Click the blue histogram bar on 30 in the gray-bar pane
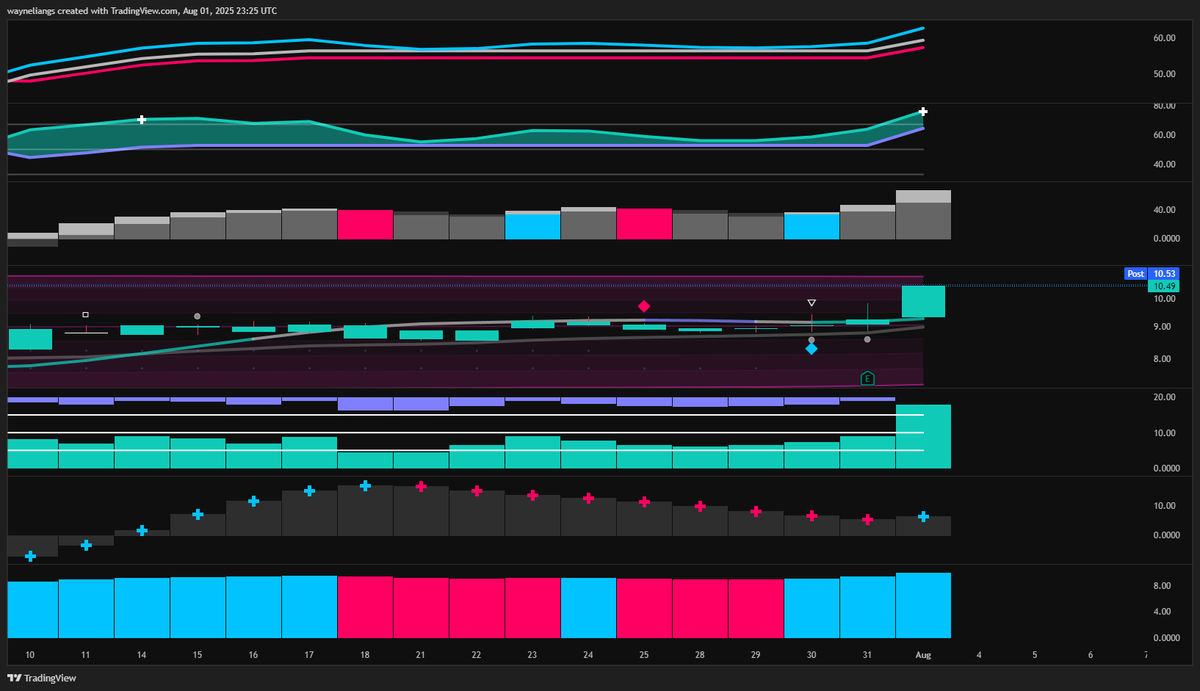 coord(812,226)
